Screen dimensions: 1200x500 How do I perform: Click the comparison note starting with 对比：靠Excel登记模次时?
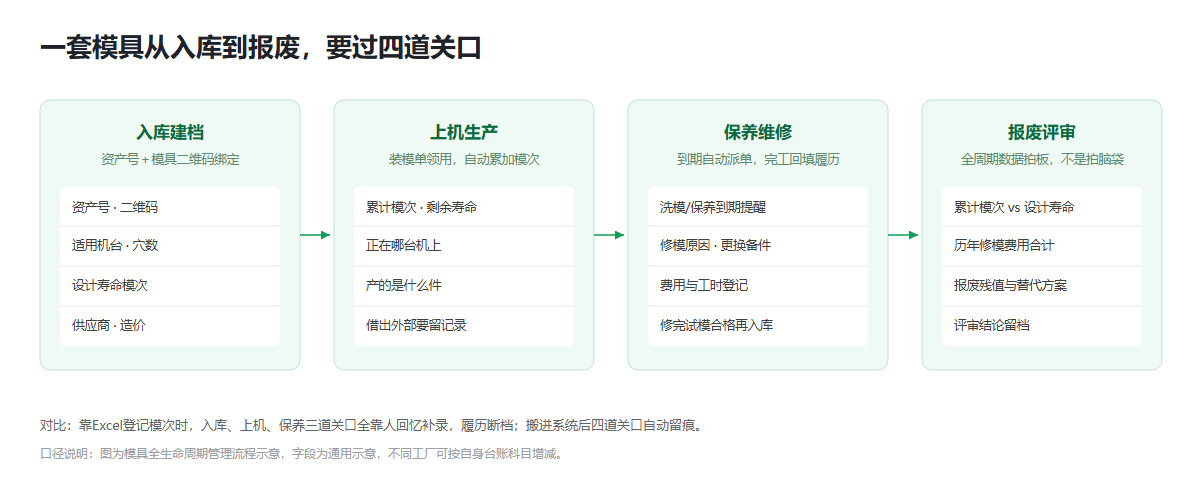(x=372, y=425)
